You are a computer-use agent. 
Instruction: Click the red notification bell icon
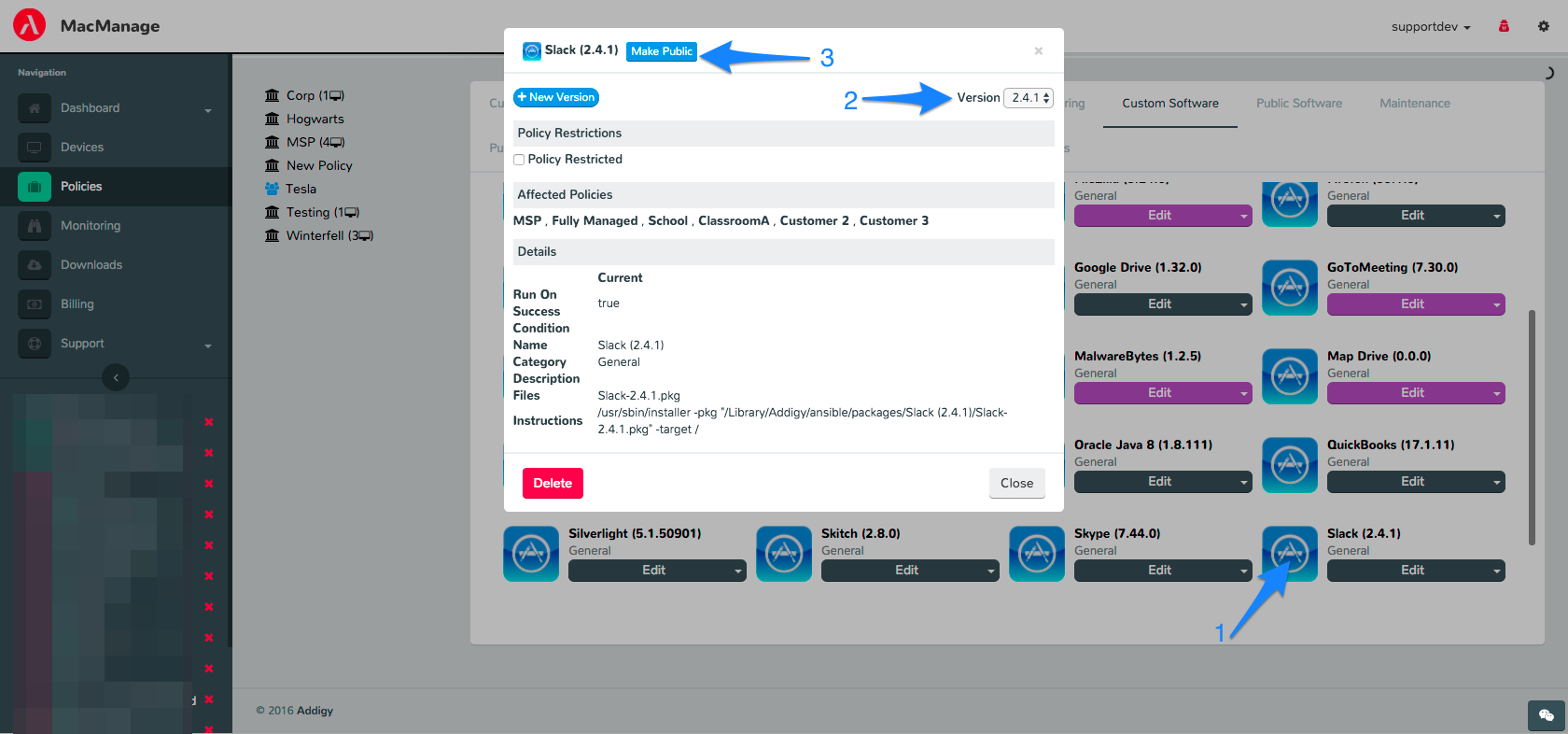click(x=1504, y=26)
